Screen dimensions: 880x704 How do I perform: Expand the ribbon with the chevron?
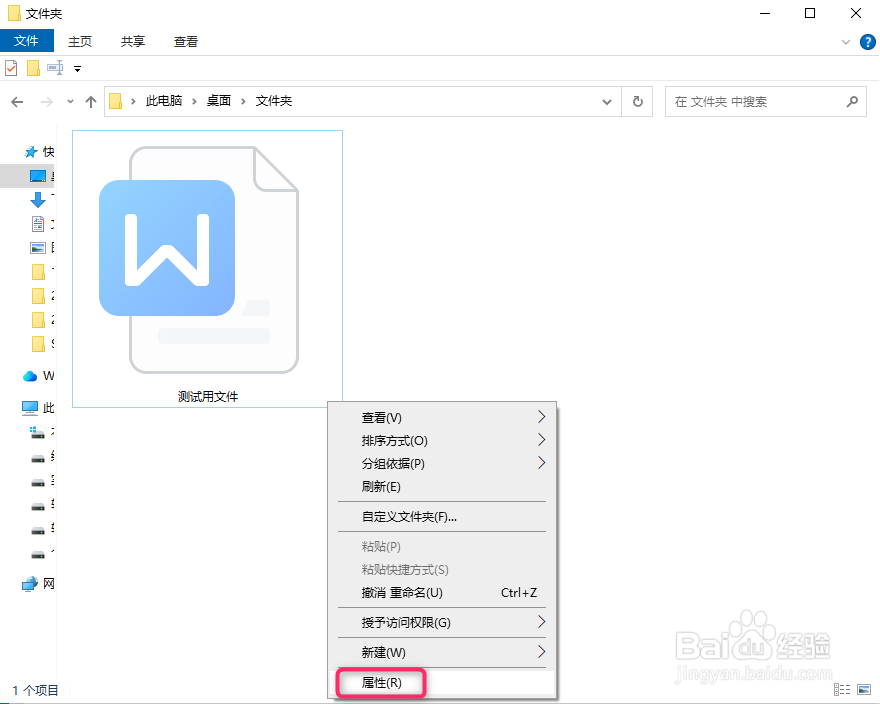coord(845,42)
